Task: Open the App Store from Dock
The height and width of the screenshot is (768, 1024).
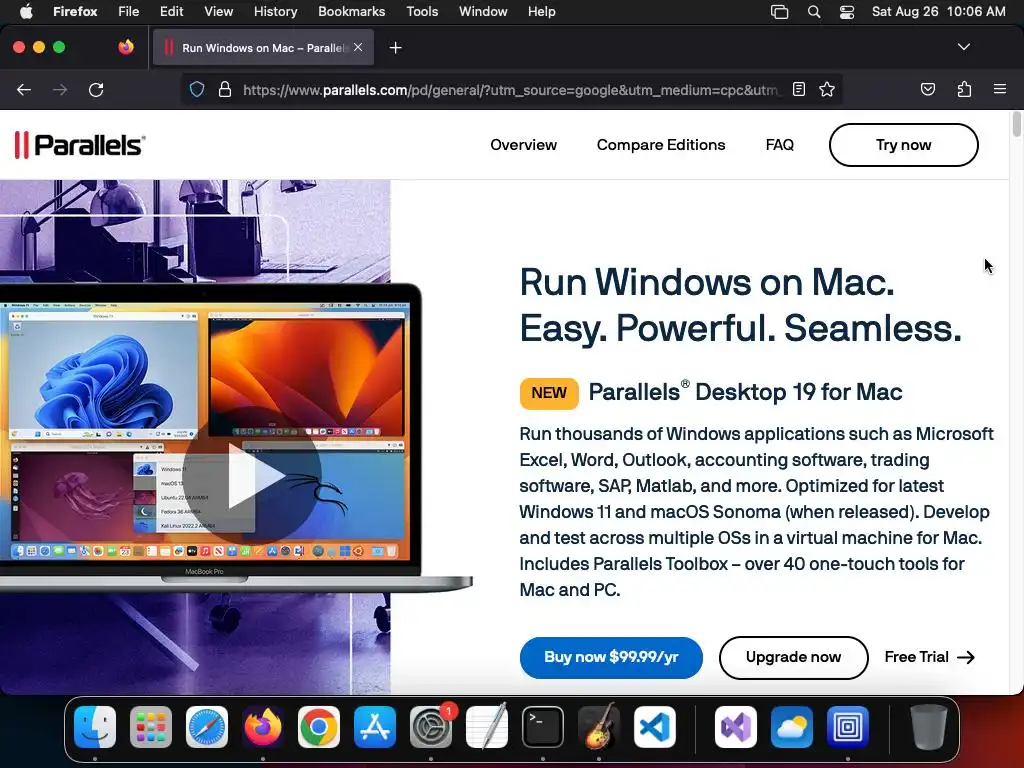Action: pos(375,727)
